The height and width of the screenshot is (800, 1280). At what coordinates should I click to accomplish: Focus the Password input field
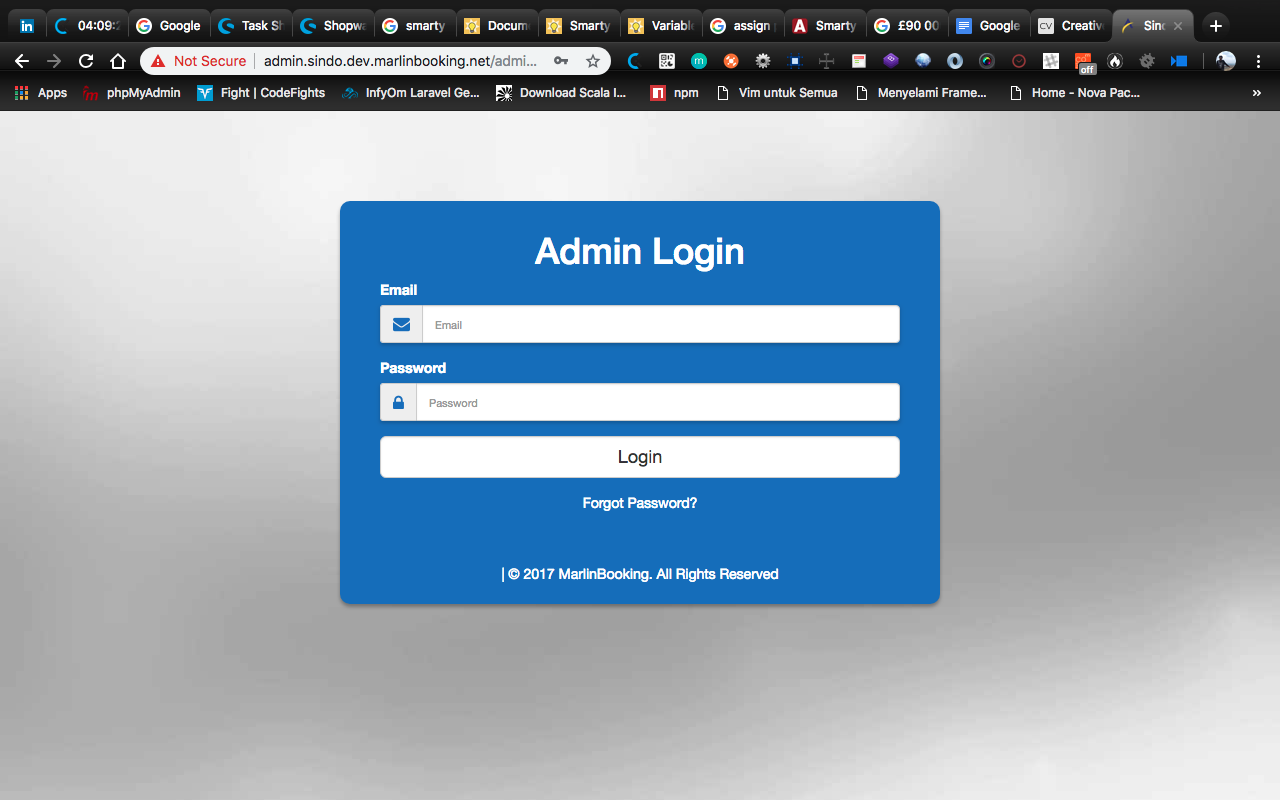657,403
